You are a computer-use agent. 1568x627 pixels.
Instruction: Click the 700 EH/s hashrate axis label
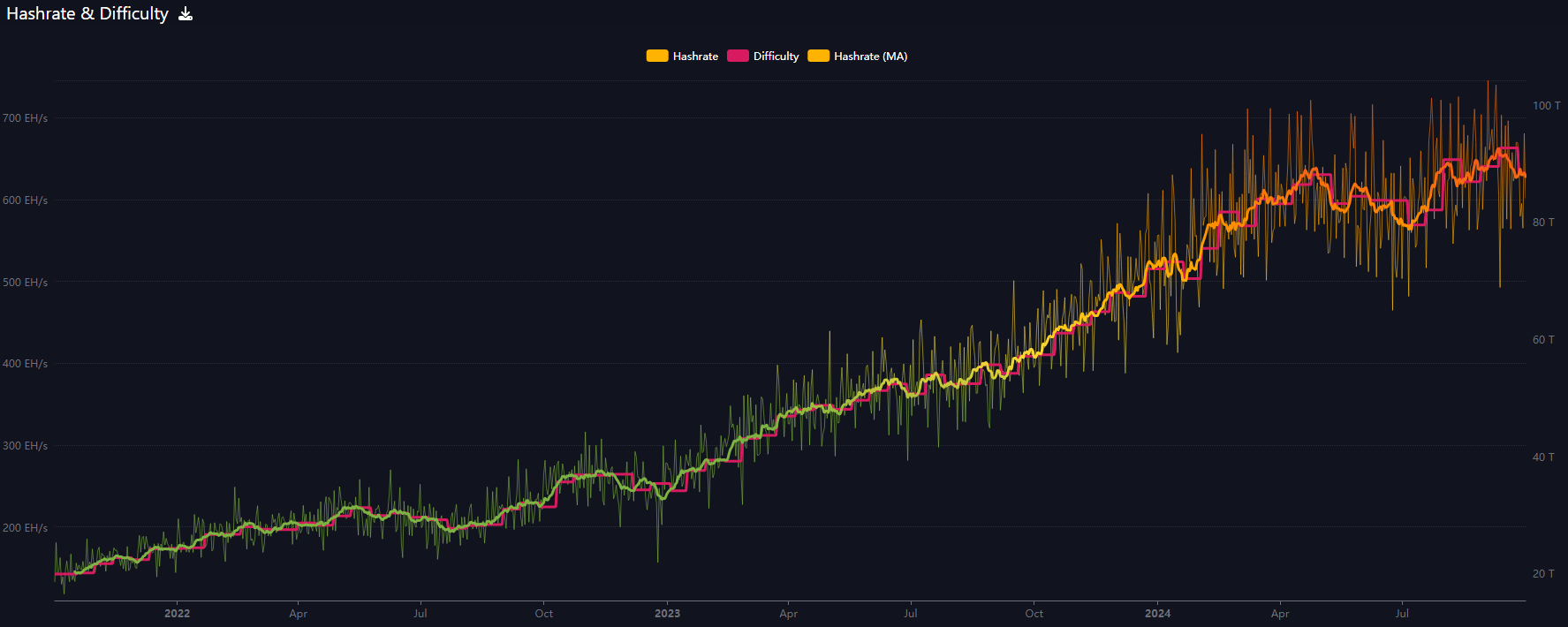coord(25,118)
